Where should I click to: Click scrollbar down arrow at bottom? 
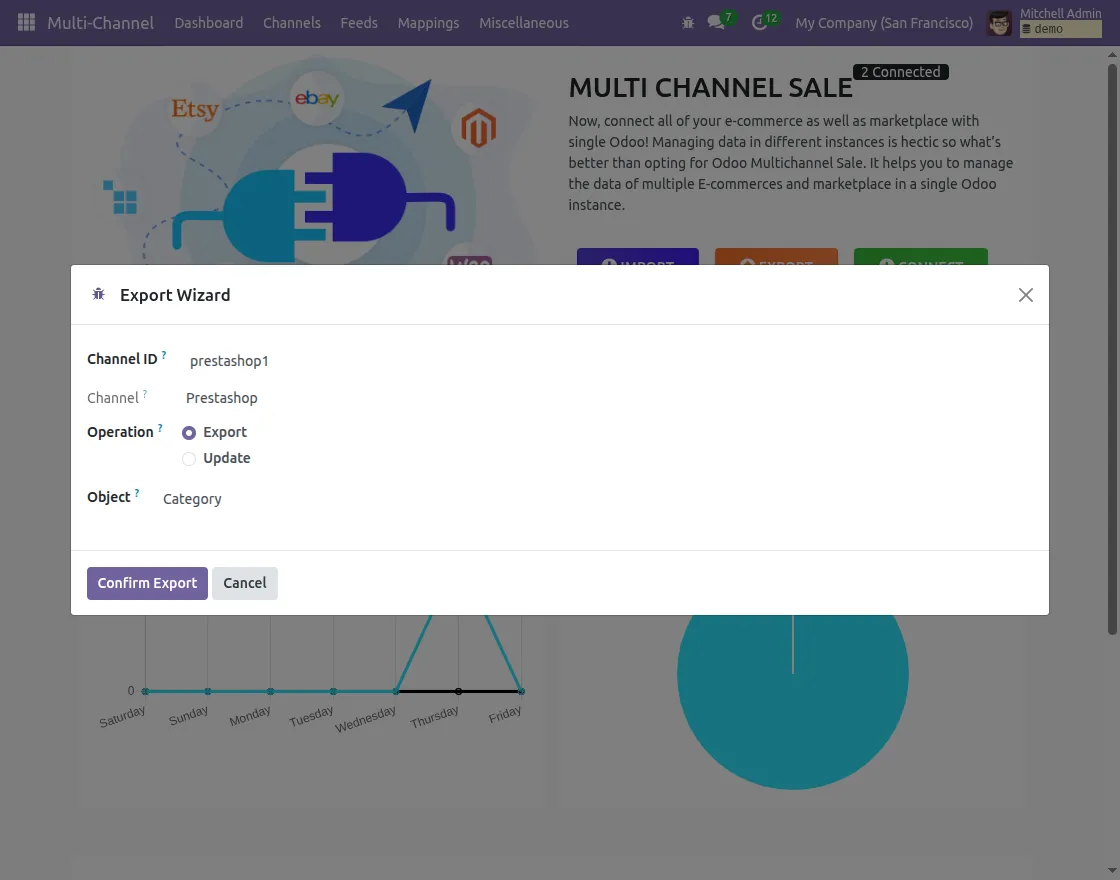pyautogui.click(x=1112, y=871)
